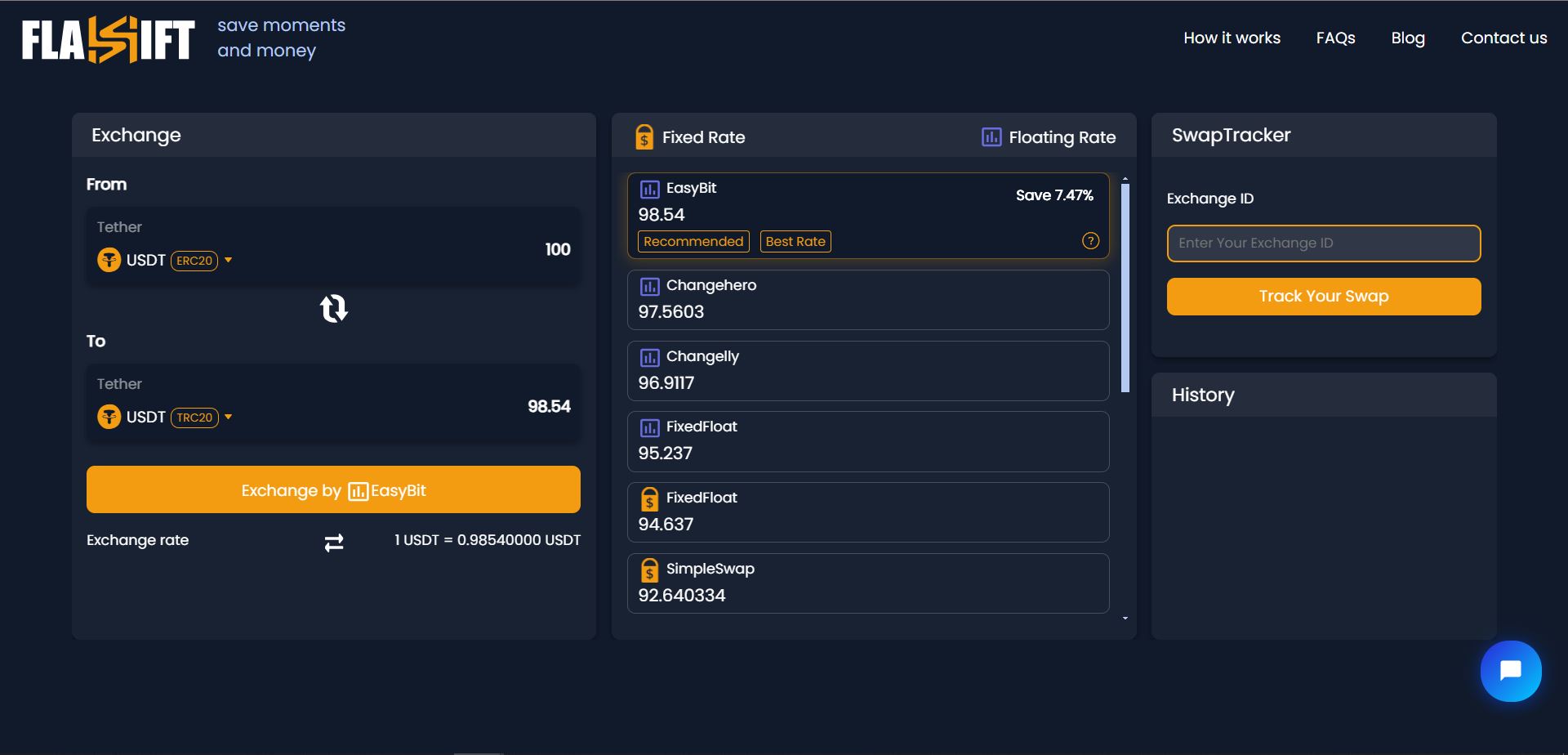Image resolution: width=1568 pixels, height=755 pixels.
Task: Select the SimpleSwap 92.640334 offer
Action: (868, 583)
